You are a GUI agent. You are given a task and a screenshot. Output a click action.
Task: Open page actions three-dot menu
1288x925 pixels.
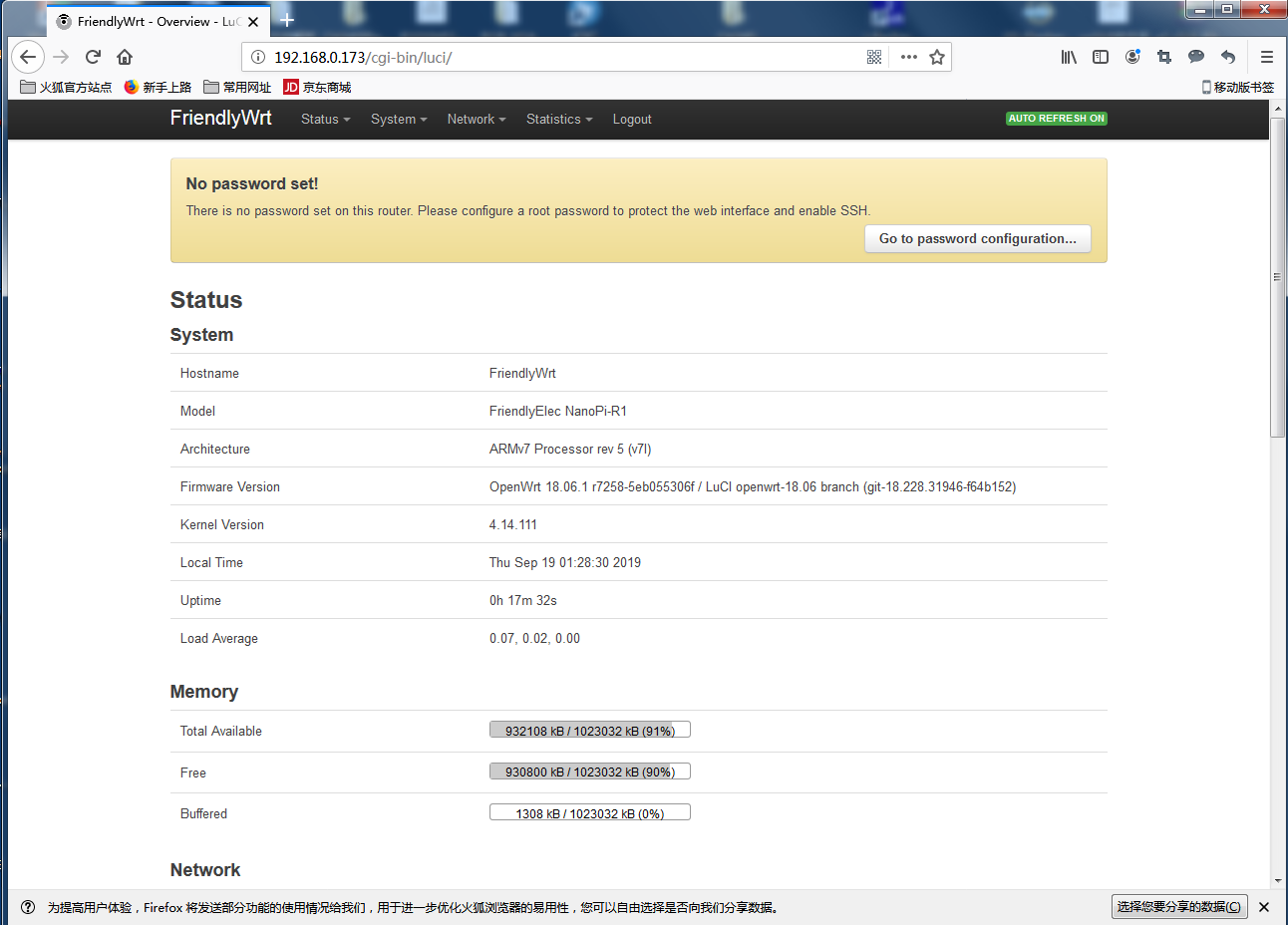click(908, 57)
